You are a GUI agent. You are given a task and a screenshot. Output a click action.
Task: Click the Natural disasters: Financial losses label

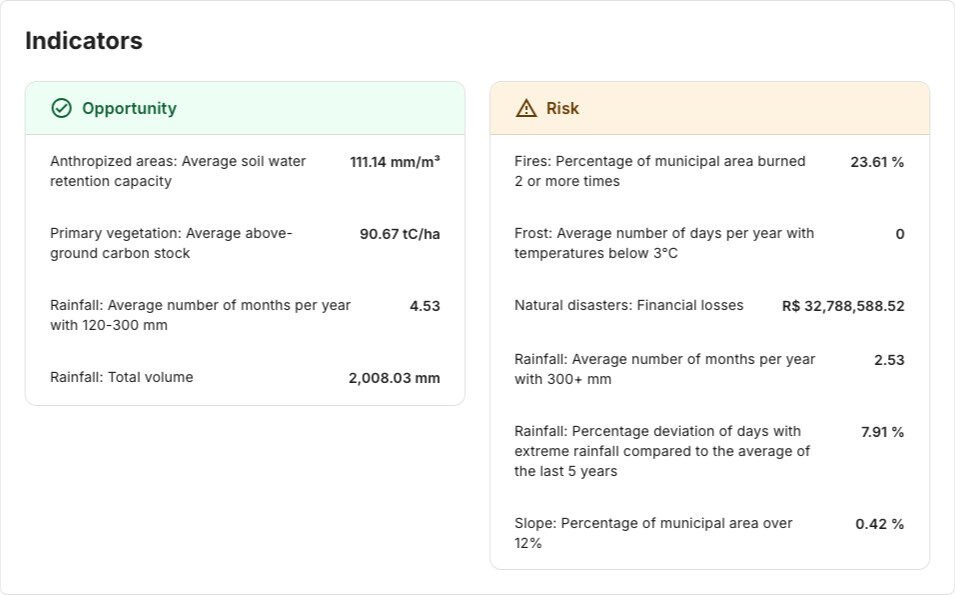[629, 305]
